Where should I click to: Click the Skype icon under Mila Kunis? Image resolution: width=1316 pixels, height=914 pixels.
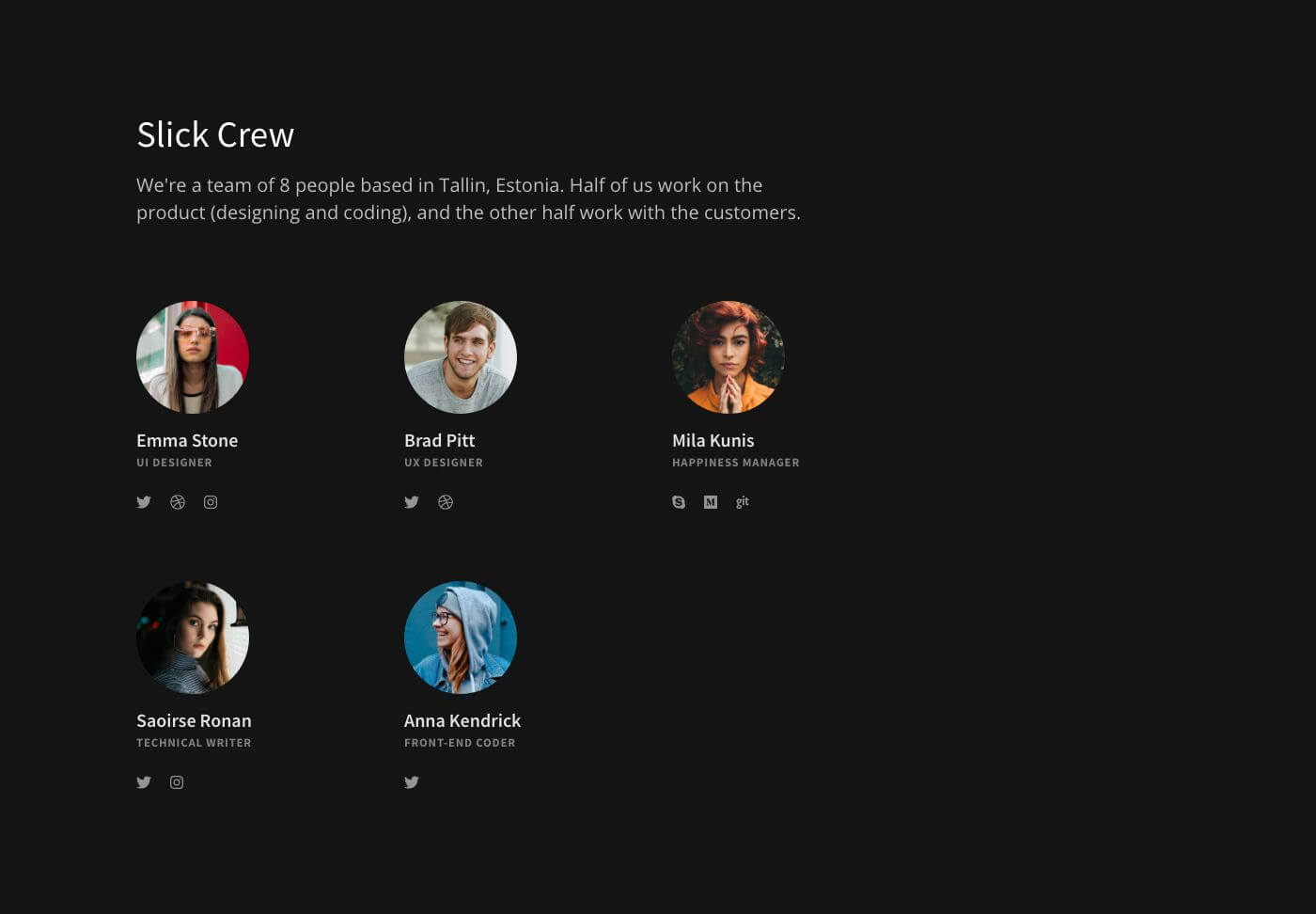click(x=679, y=502)
